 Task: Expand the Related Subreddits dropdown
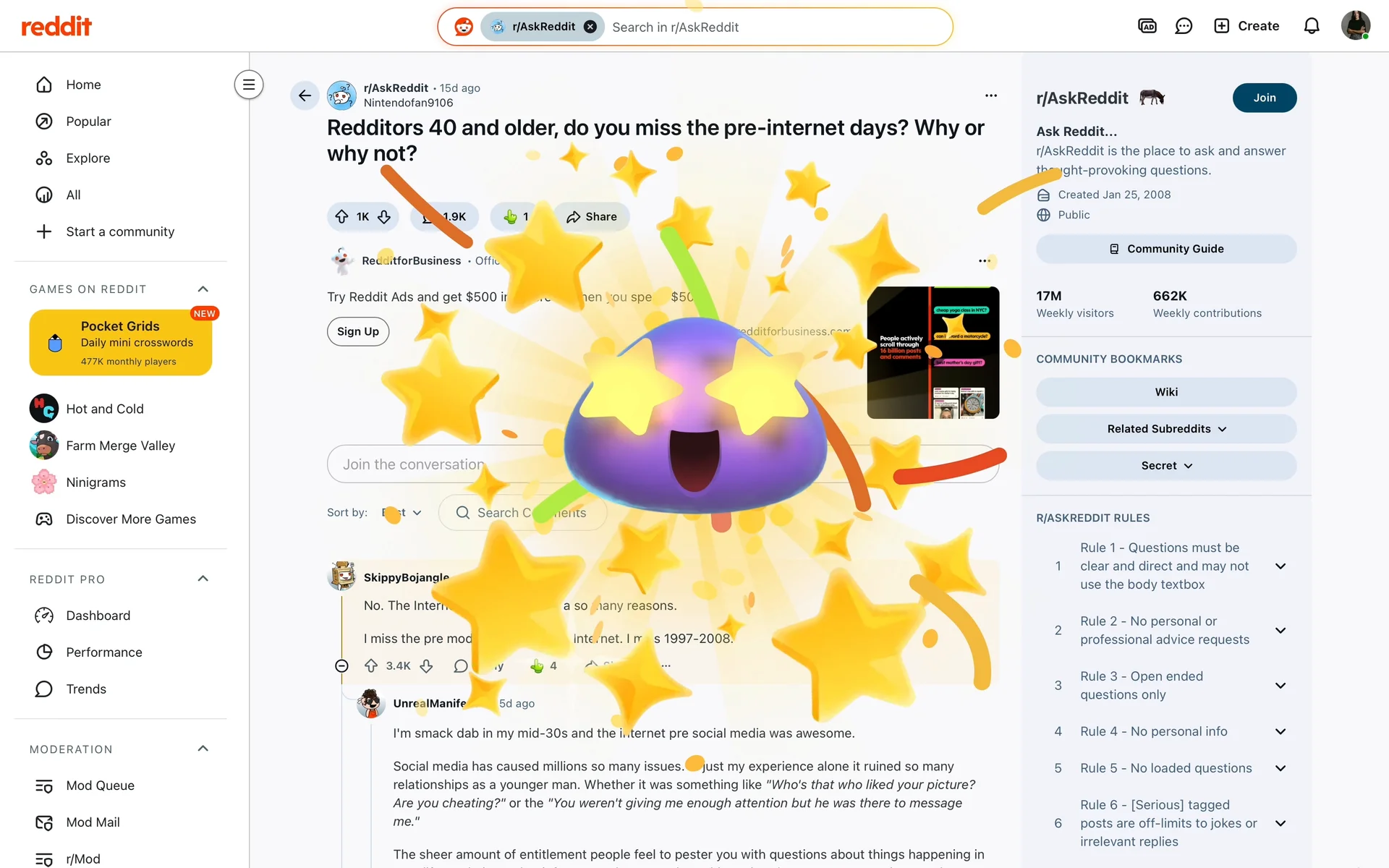tap(1166, 429)
